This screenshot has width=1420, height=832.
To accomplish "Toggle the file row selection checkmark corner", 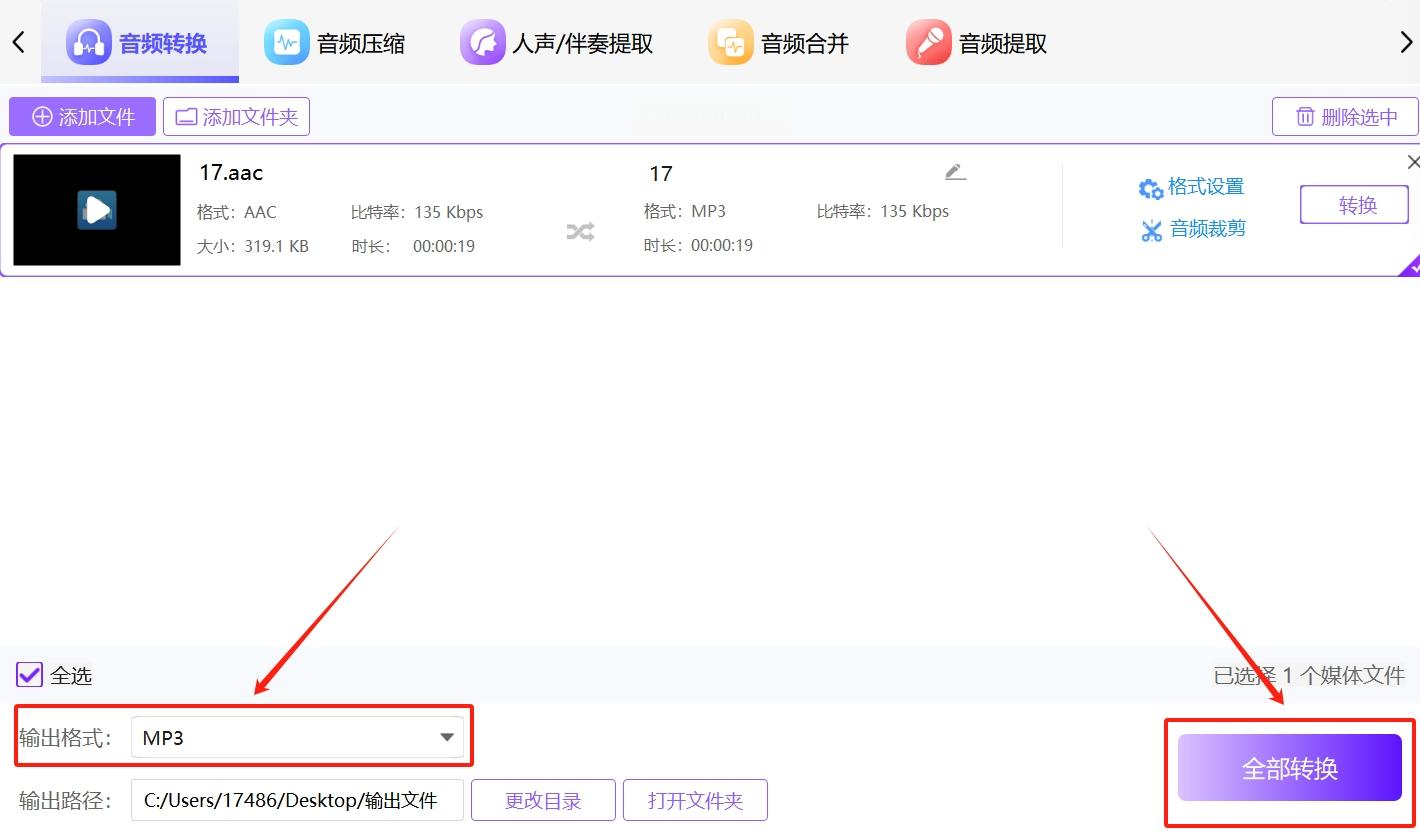I will pos(1410,266).
